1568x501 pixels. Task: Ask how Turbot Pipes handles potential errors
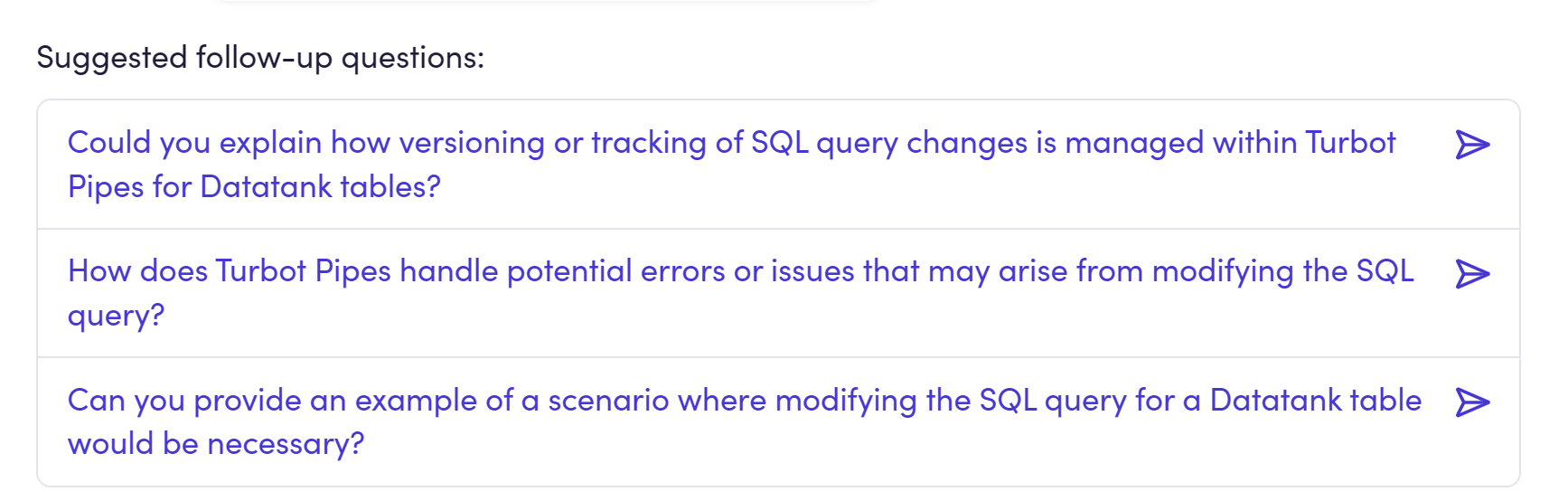pyautogui.click(x=778, y=293)
